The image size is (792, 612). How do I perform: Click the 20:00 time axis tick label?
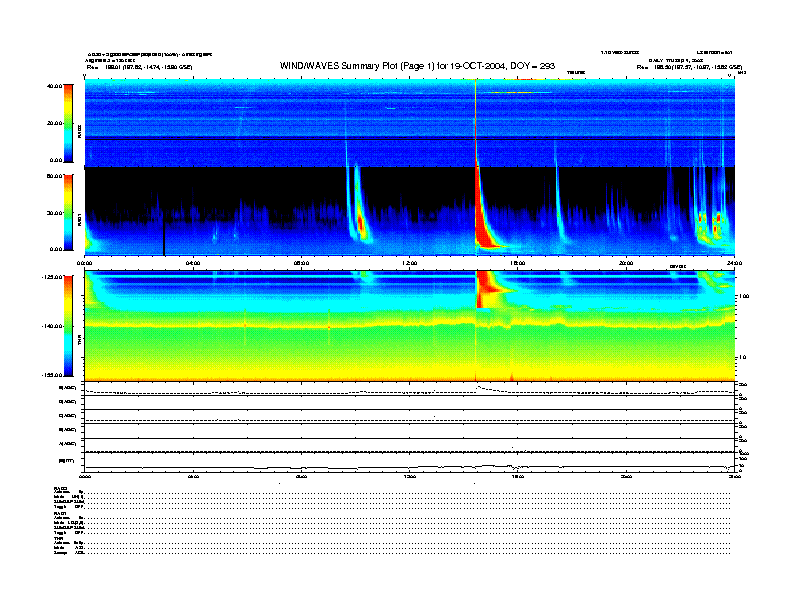click(x=627, y=264)
